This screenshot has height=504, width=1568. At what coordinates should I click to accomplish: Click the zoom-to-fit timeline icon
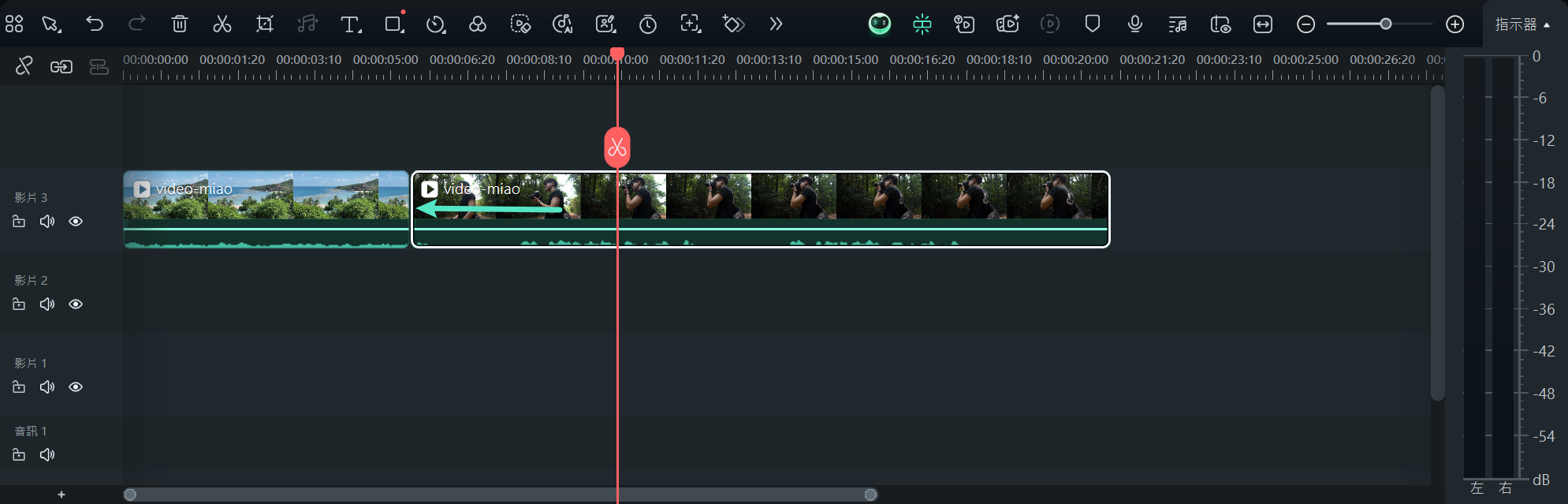(x=1263, y=24)
